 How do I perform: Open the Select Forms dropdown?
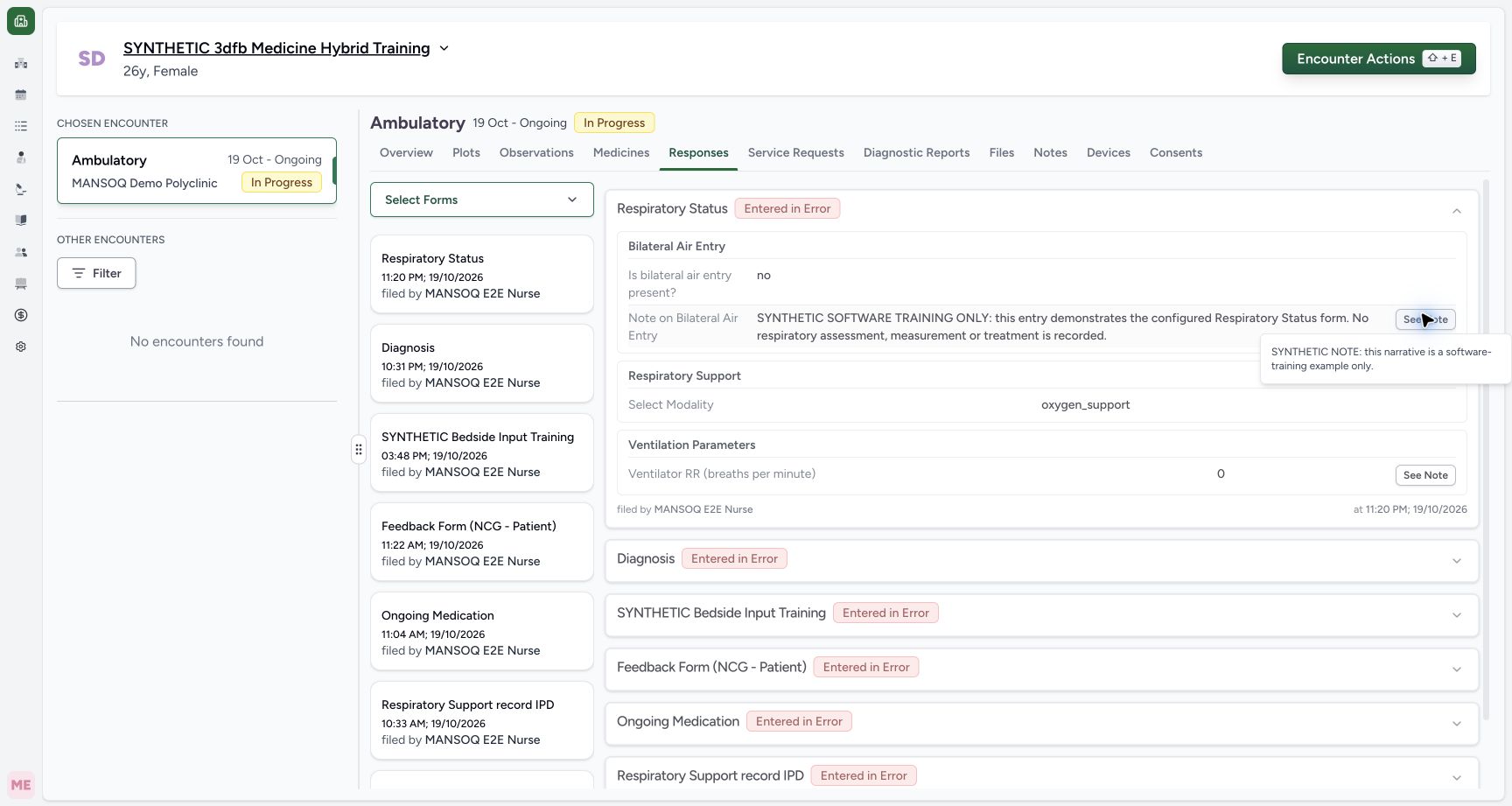point(482,200)
